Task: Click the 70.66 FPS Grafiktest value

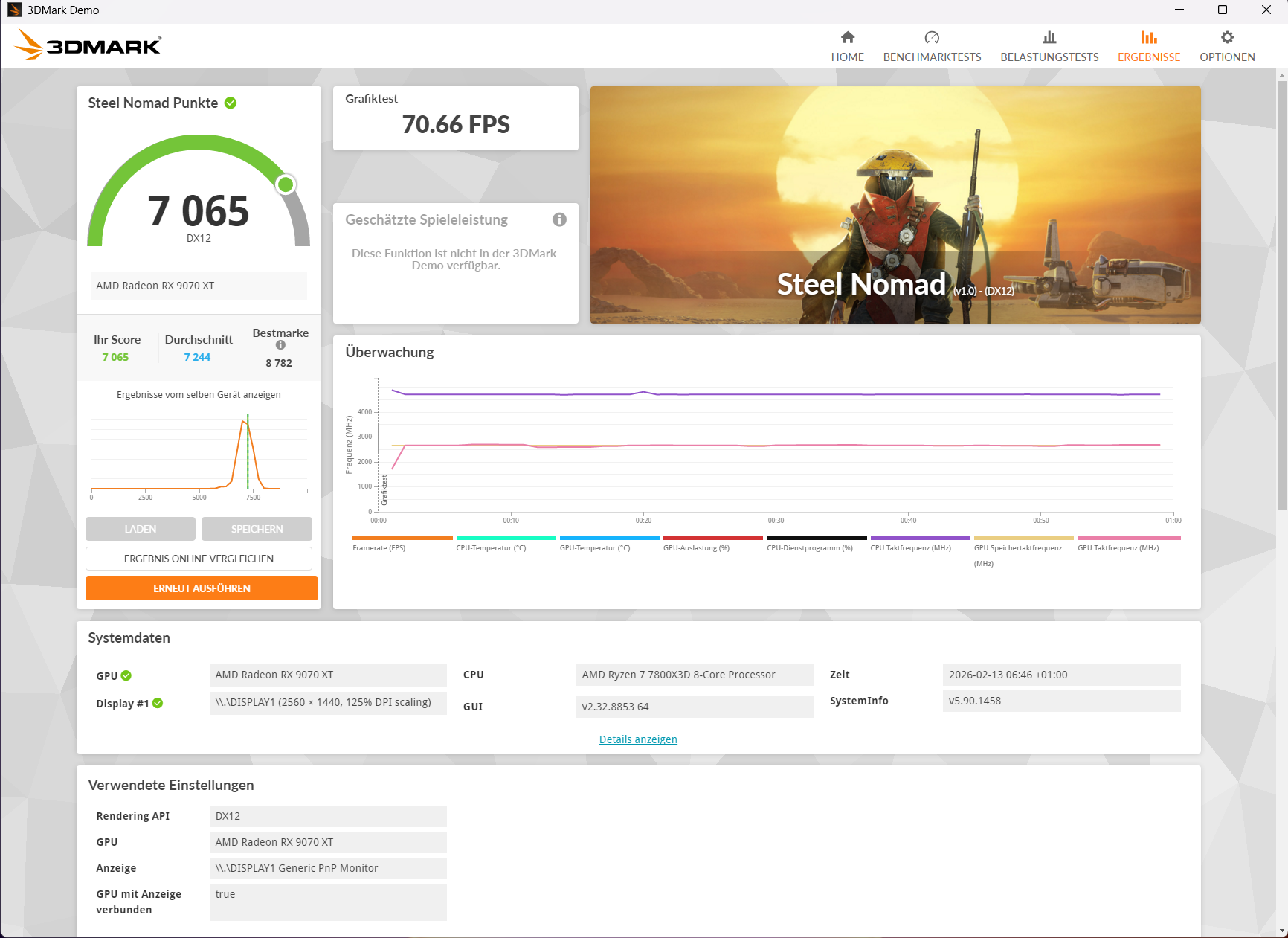Action: 456,124
